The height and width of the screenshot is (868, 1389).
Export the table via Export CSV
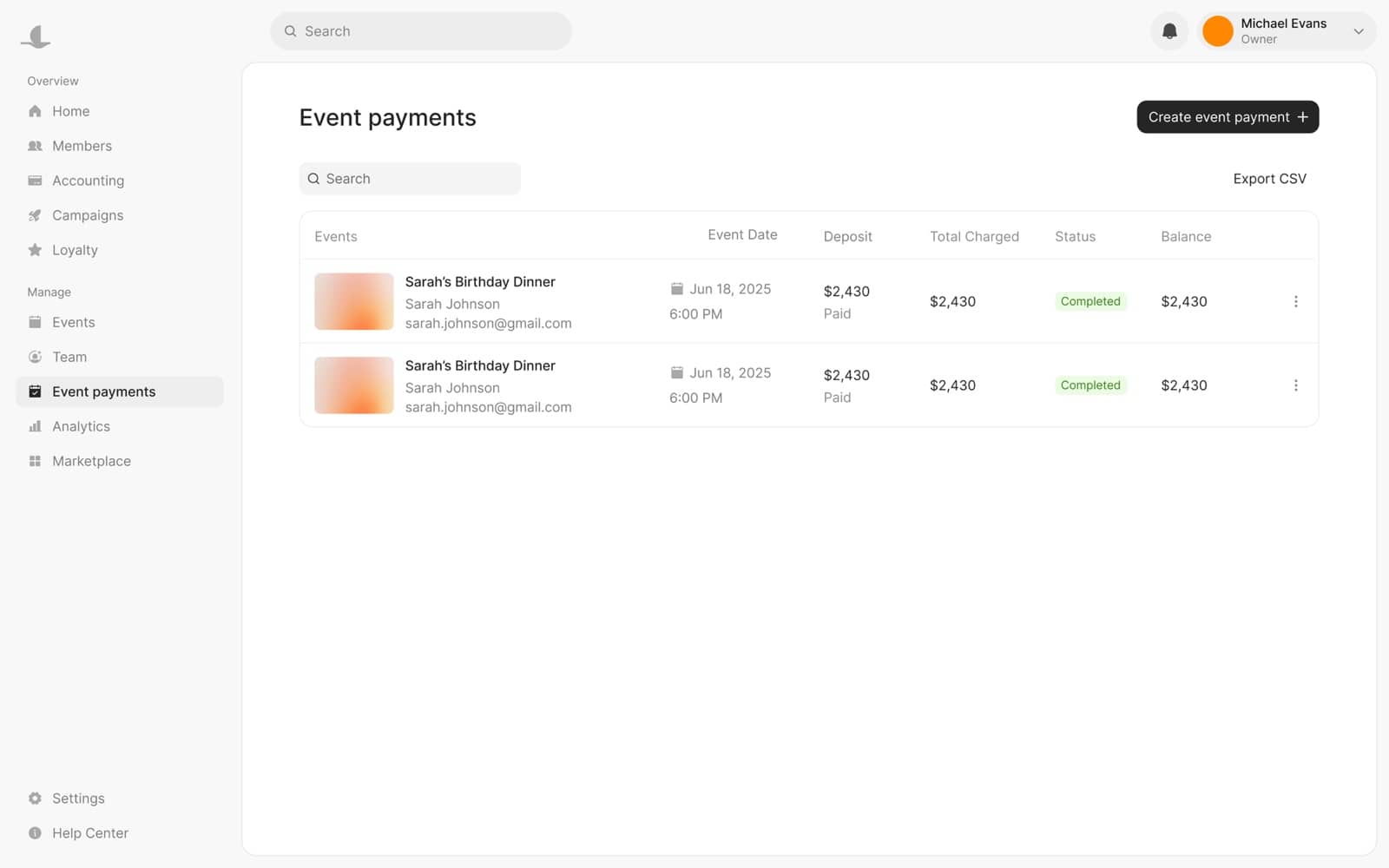1269,179
